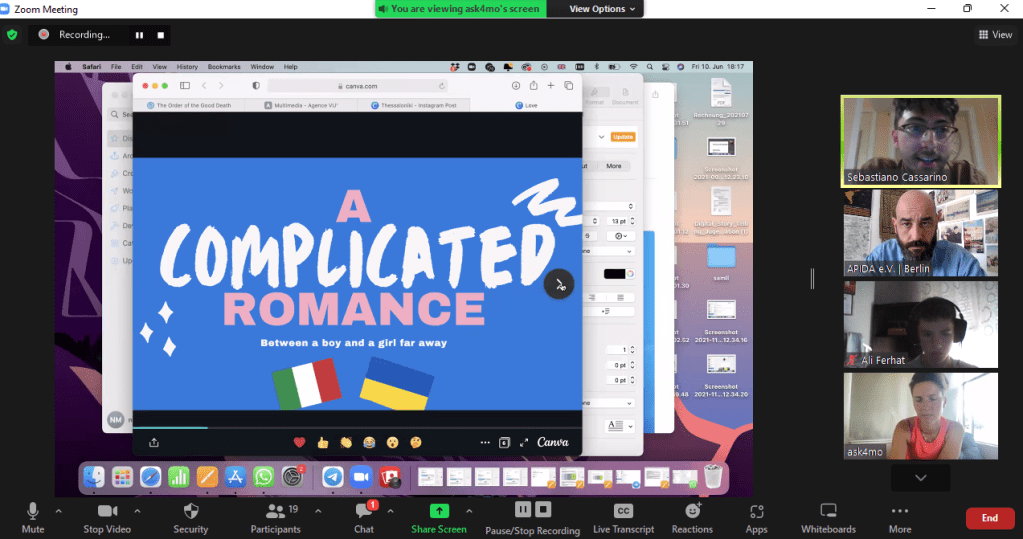Open the View layout menu
The width and height of the screenshot is (1023, 539).
[x=995, y=34]
